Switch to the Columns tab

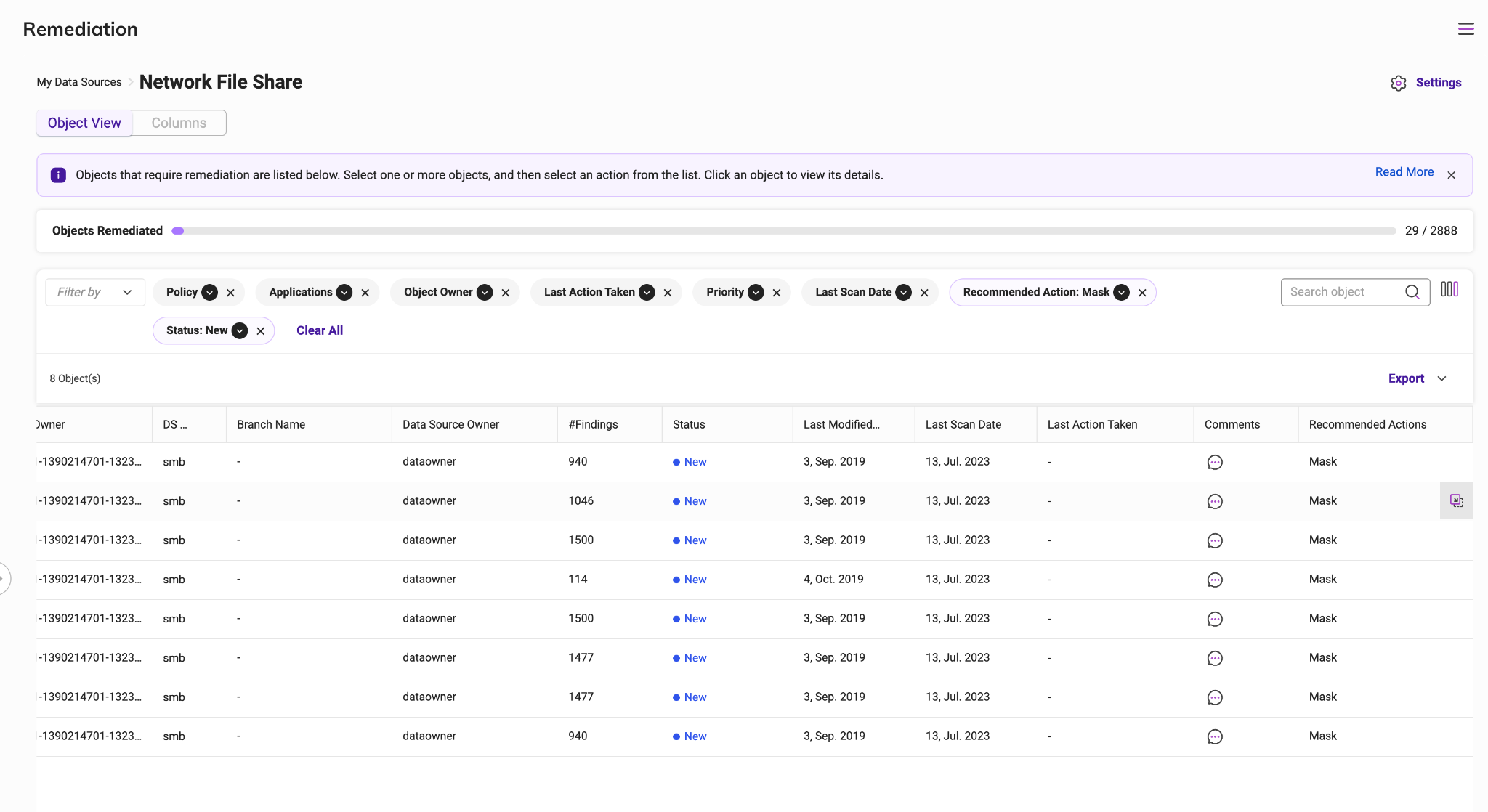[179, 123]
